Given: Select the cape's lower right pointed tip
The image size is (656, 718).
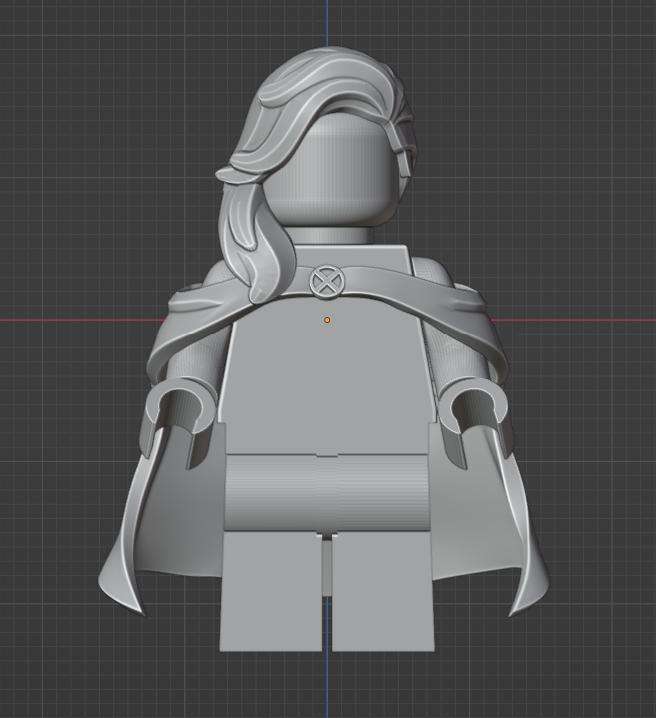Looking at the screenshot, I should (x=530, y=595).
